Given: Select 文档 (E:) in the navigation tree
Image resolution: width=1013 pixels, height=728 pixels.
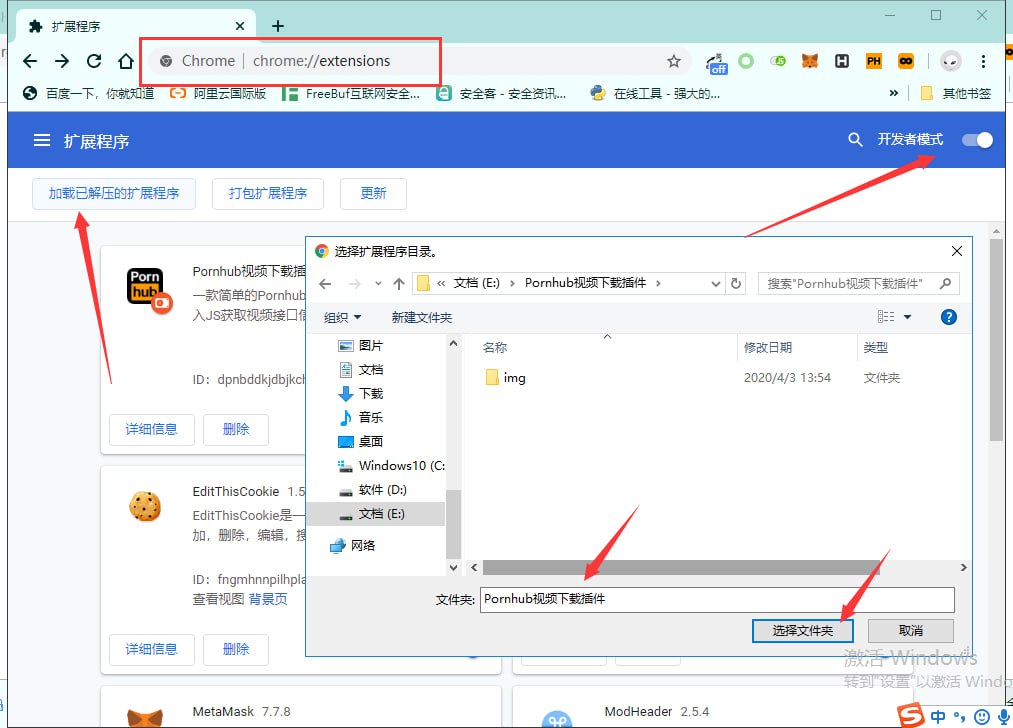Looking at the screenshot, I should point(381,513).
